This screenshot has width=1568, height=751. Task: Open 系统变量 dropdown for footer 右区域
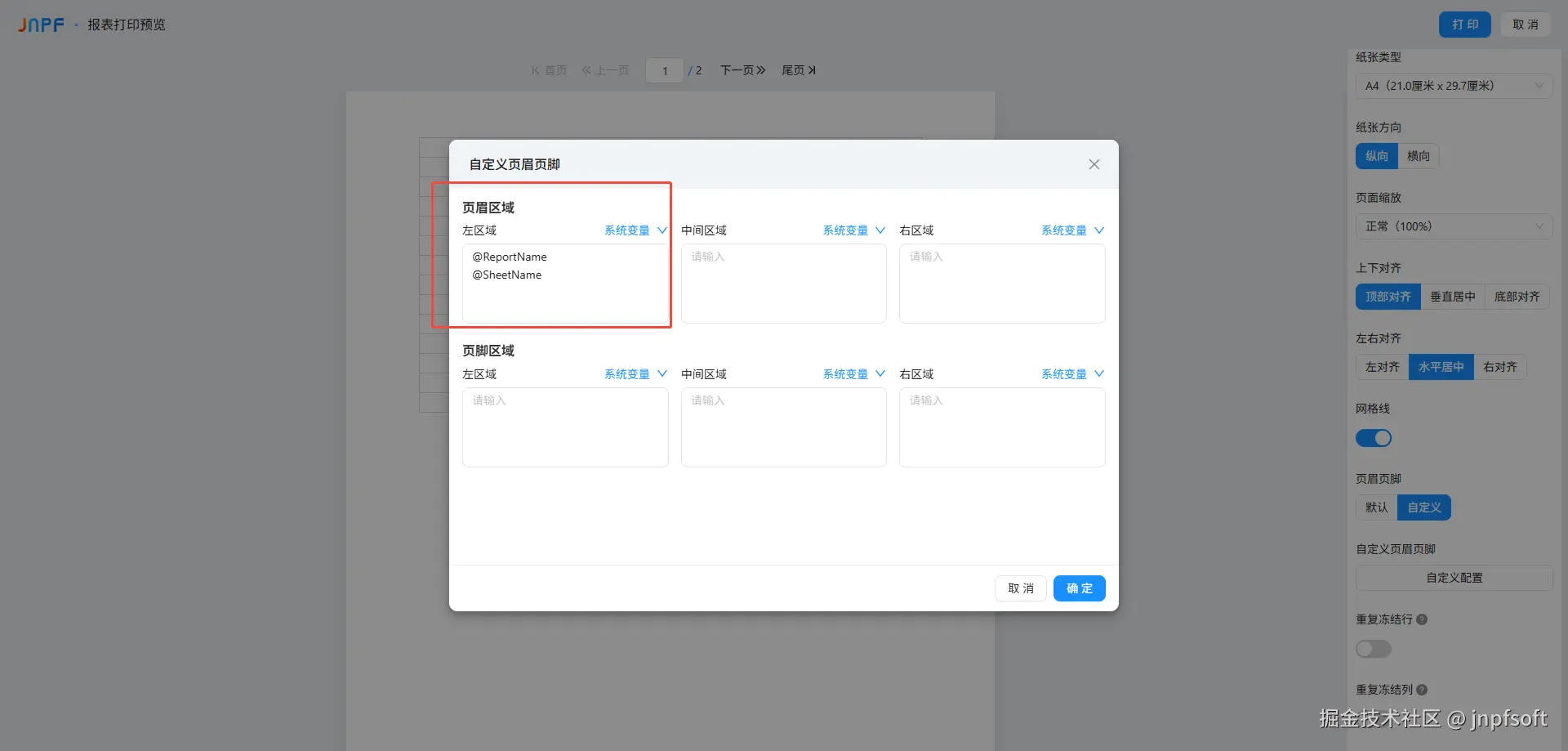1072,374
